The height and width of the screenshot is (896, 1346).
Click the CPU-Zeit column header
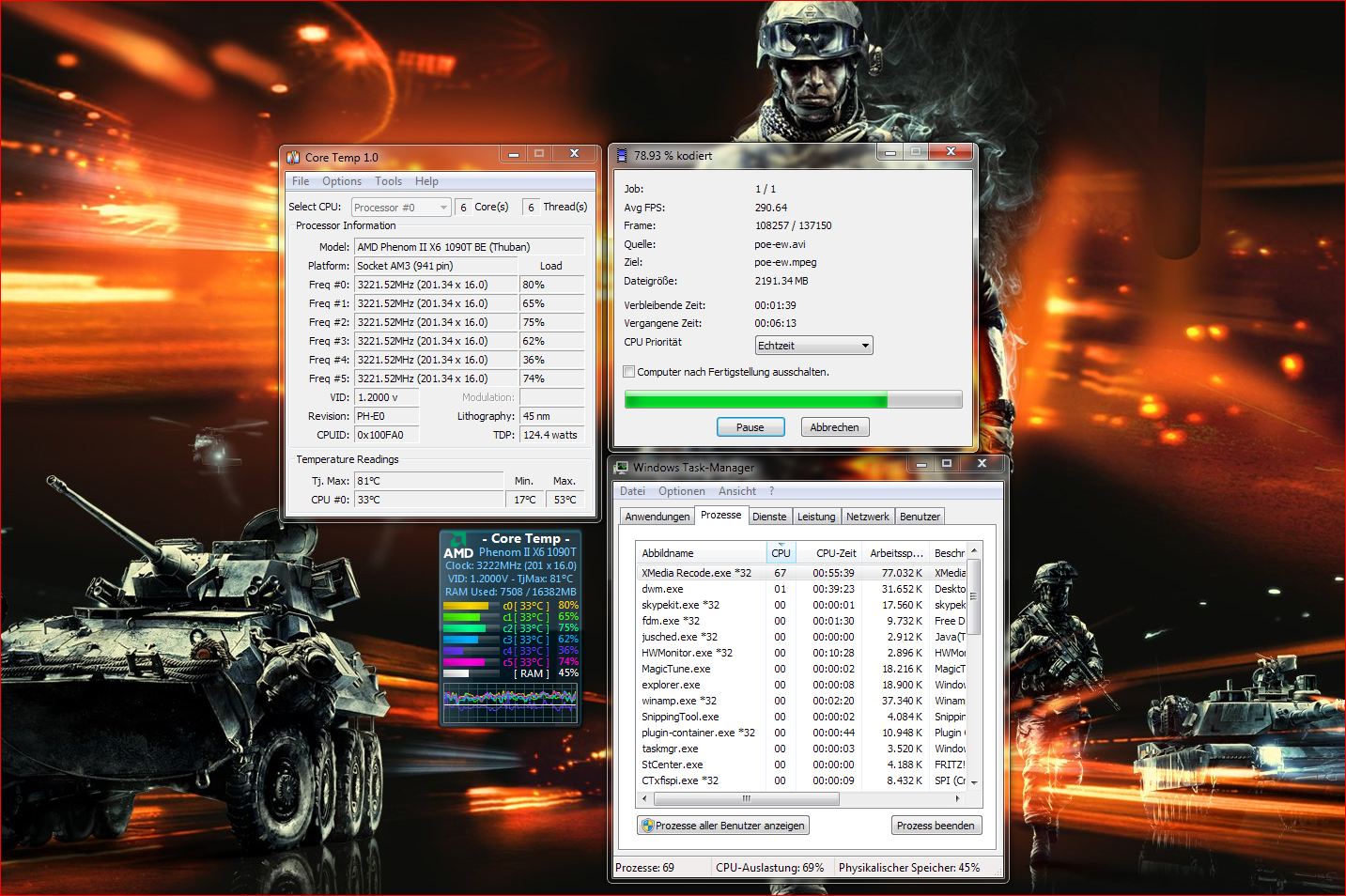pos(828,553)
